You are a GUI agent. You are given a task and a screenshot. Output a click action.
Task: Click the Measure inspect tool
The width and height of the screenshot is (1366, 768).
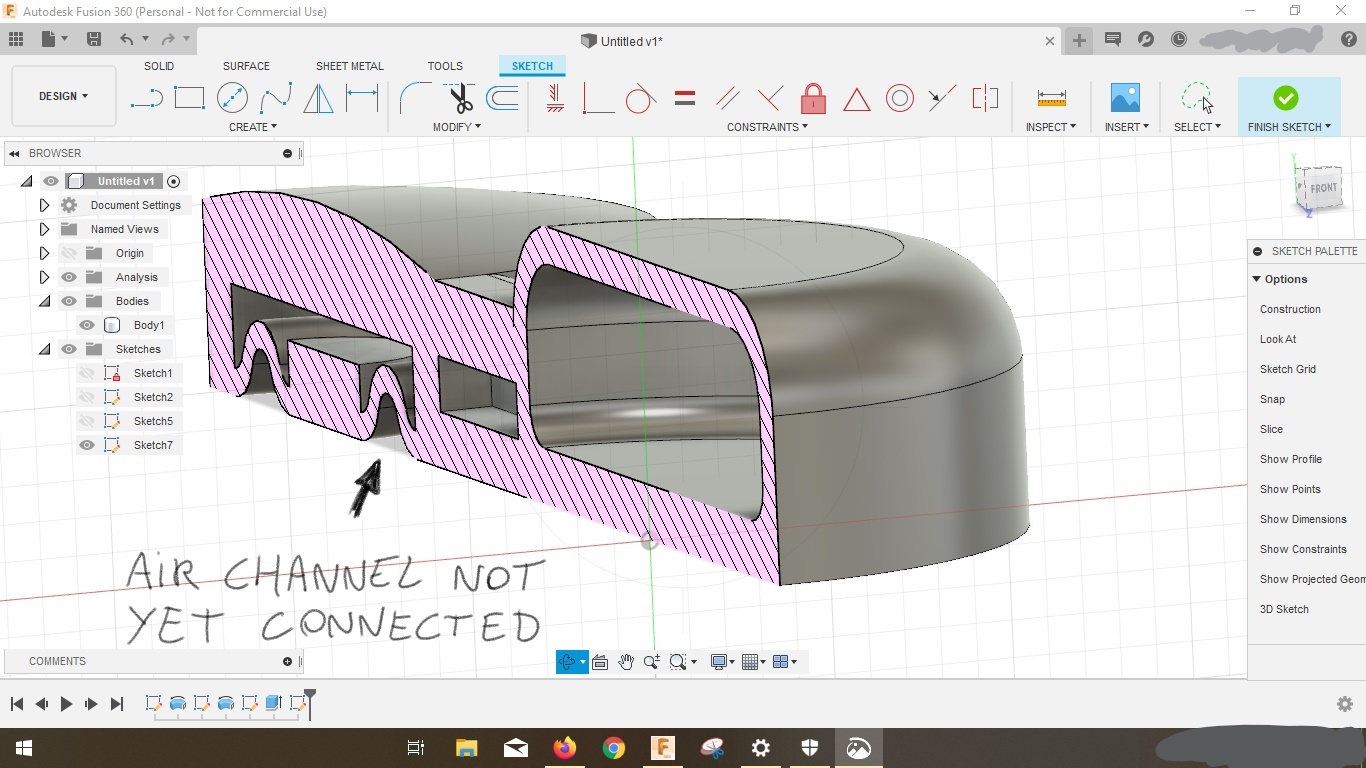[1051, 98]
